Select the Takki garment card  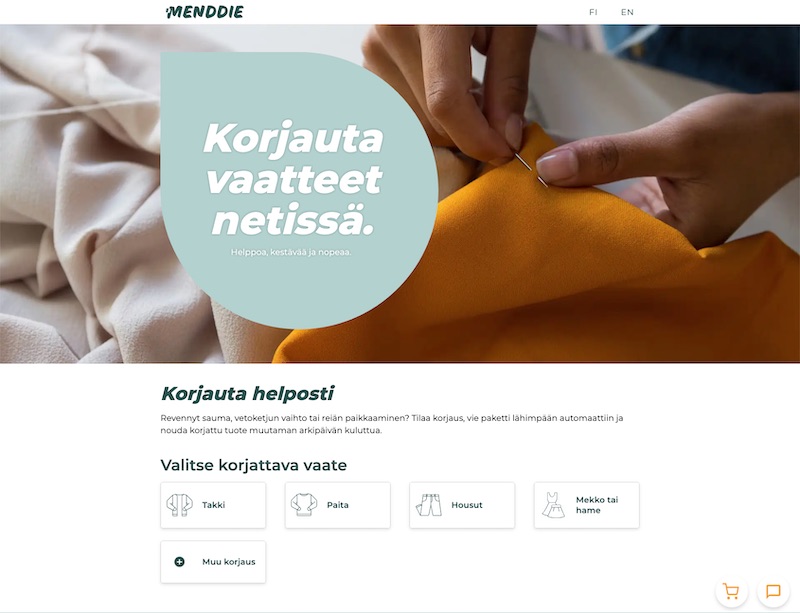click(x=213, y=505)
